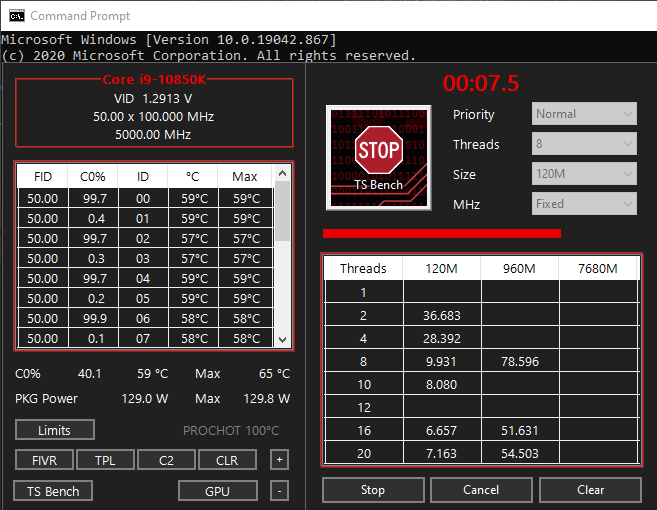Click the ID cell 03 in core table
The height and width of the screenshot is (510, 657).
tap(143, 259)
